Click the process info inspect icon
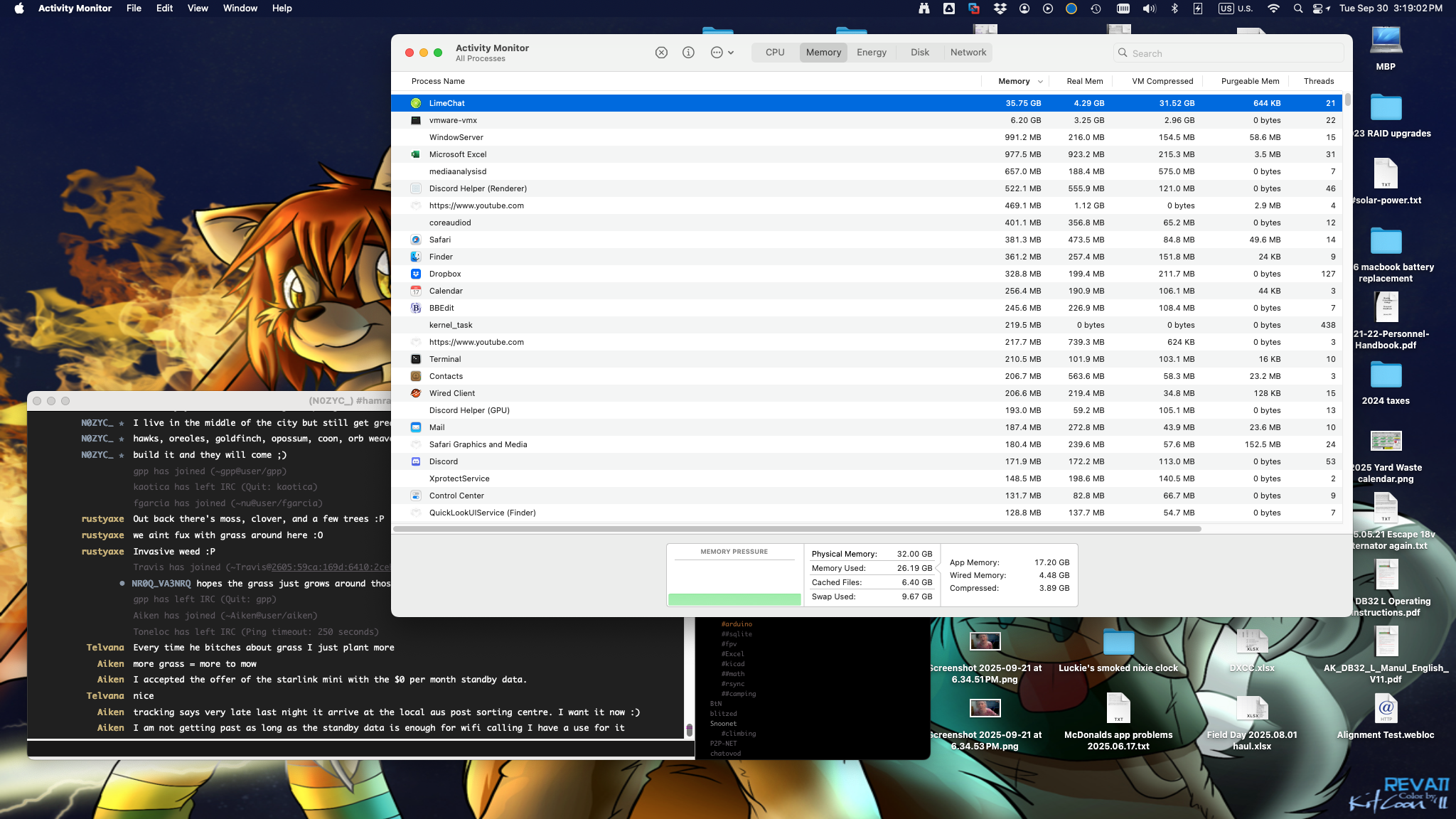 pos(688,53)
